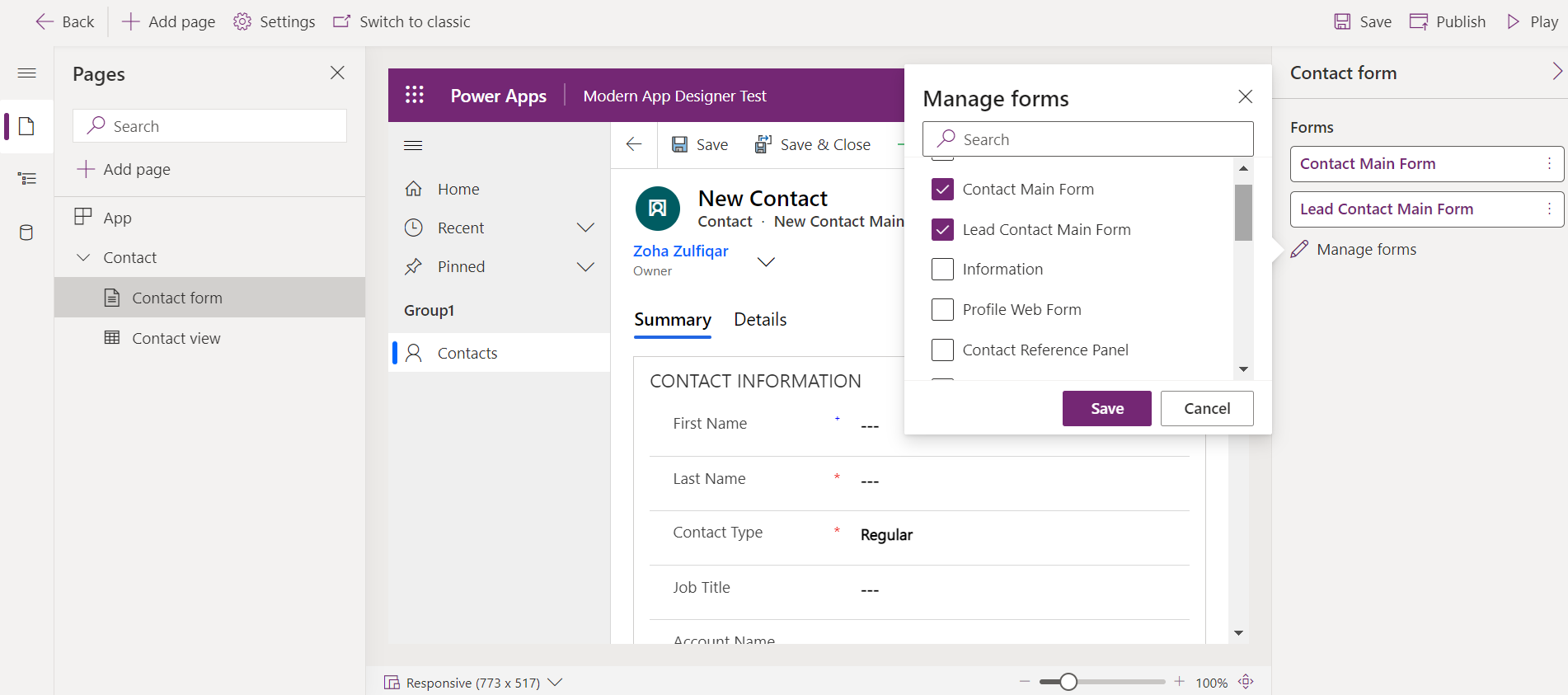Zoom in with the plus button
Image resolution: width=1568 pixels, height=695 pixels.
coord(1180,682)
